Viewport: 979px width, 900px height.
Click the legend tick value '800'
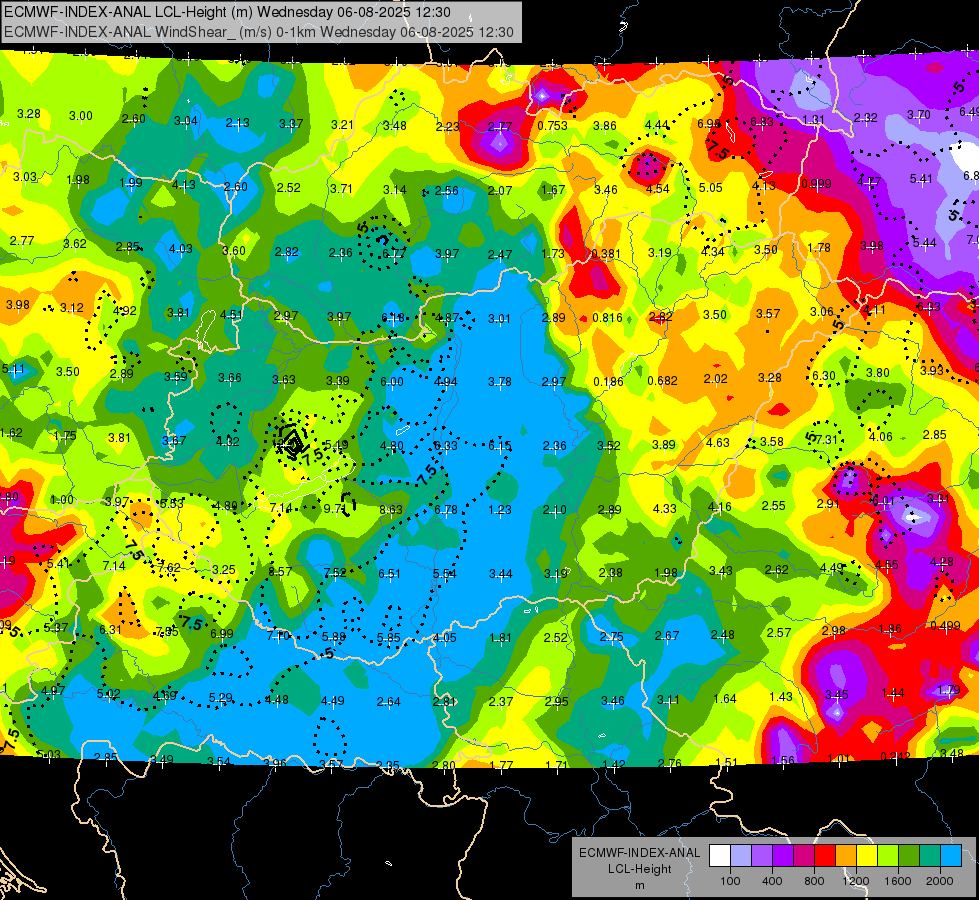click(814, 881)
